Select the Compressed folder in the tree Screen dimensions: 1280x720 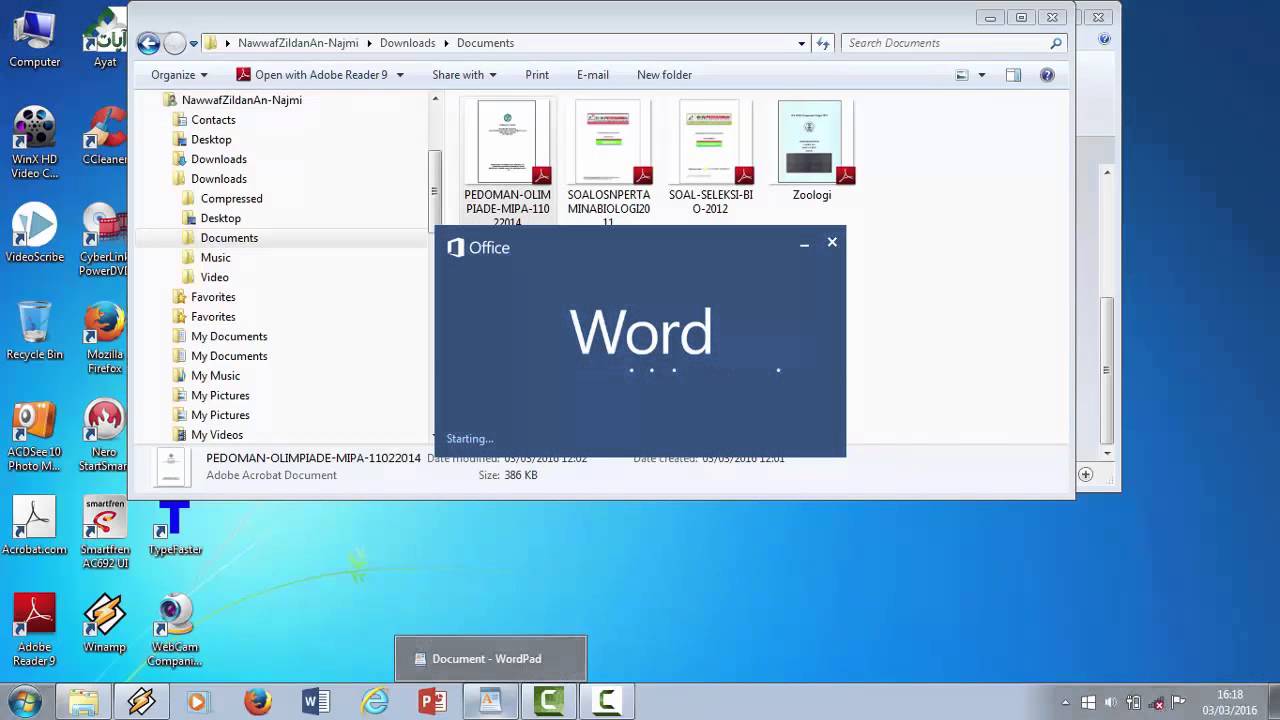coord(231,199)
